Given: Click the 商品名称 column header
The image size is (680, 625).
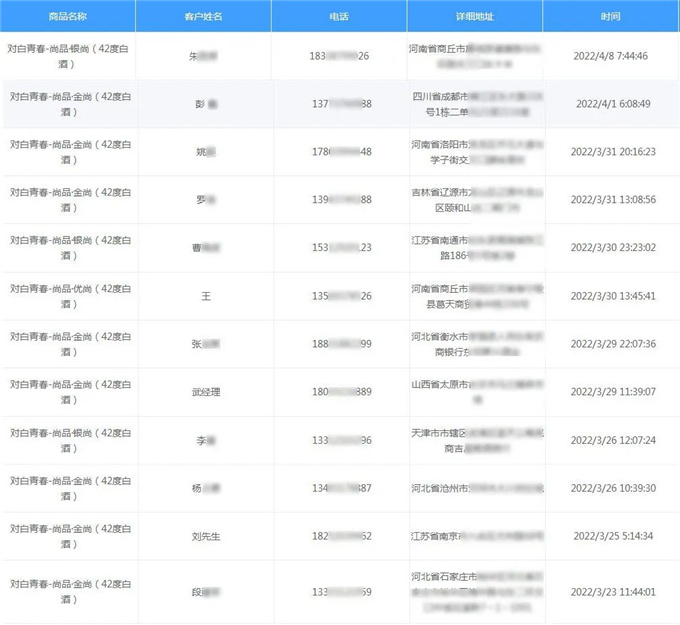Looking at the screenshot, I should pyautogui.click(x=67, y=17).
